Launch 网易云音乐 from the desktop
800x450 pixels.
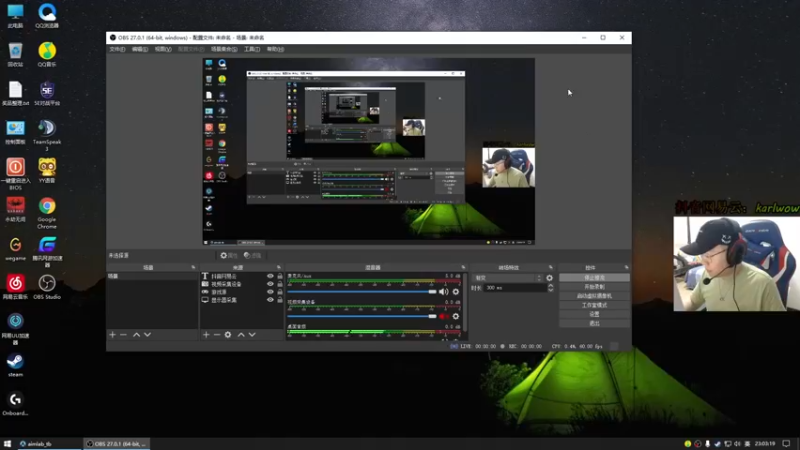[15, 287]
